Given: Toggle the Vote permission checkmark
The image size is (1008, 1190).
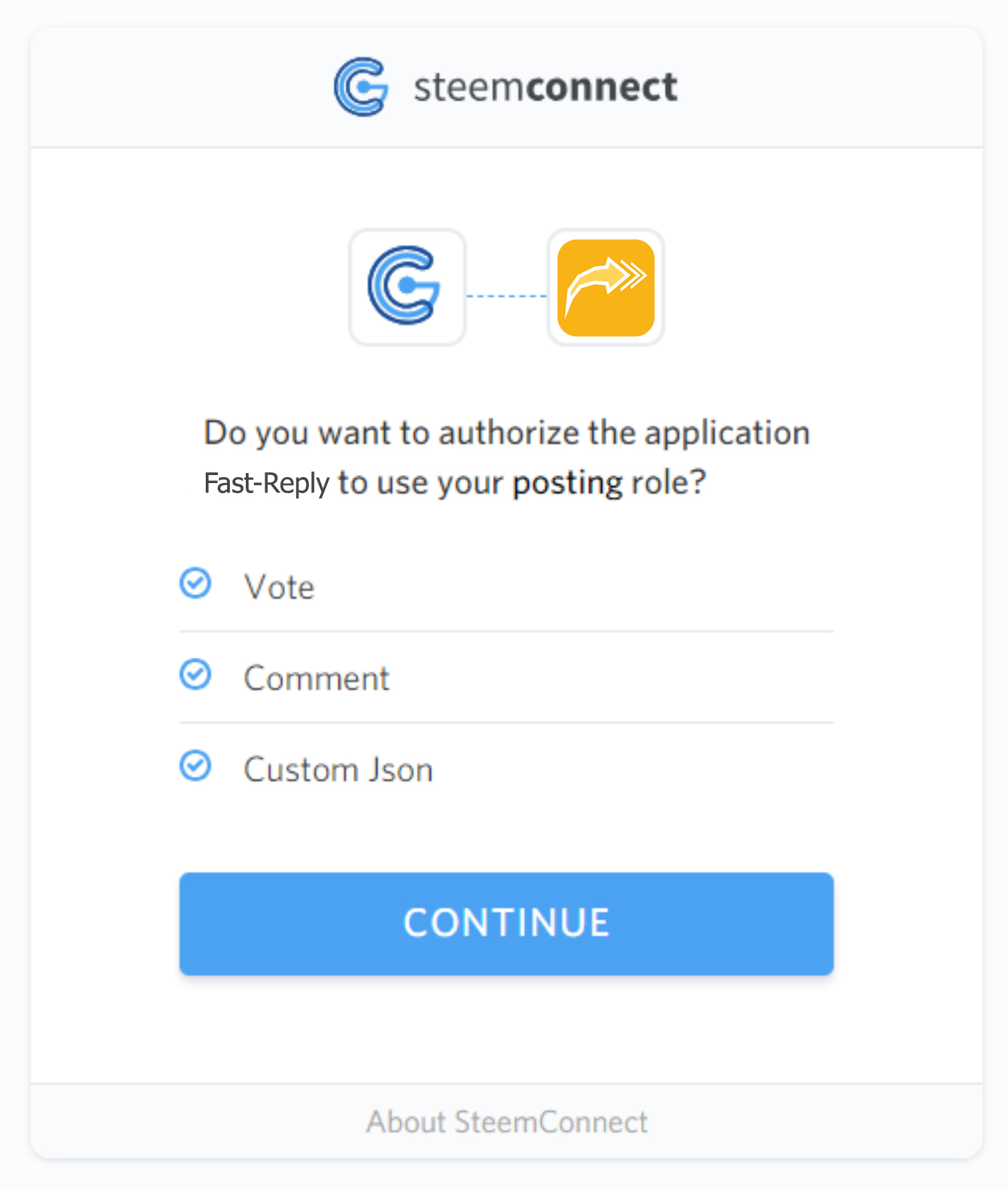Looking at the screenshot, I should coord(196,584).
